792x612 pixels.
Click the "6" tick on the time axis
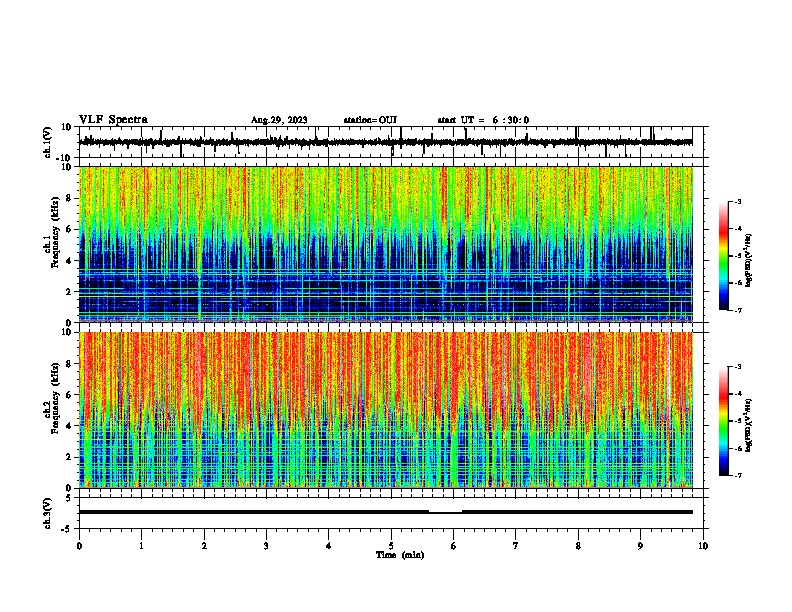pos(454,546)
